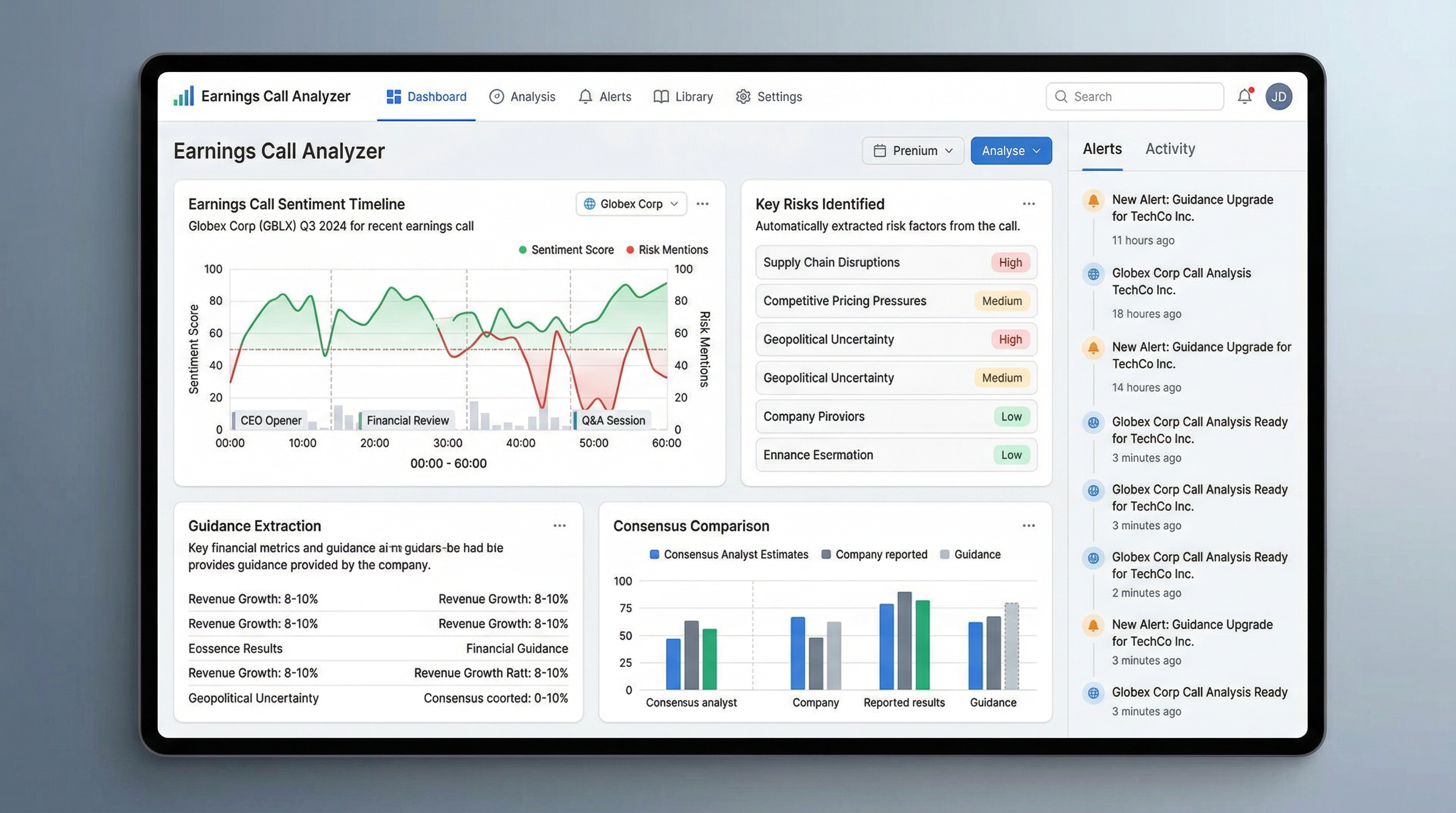
Task: Click the notification bell with red badge
Action: pyautogui.click(x=1244, y=96)
